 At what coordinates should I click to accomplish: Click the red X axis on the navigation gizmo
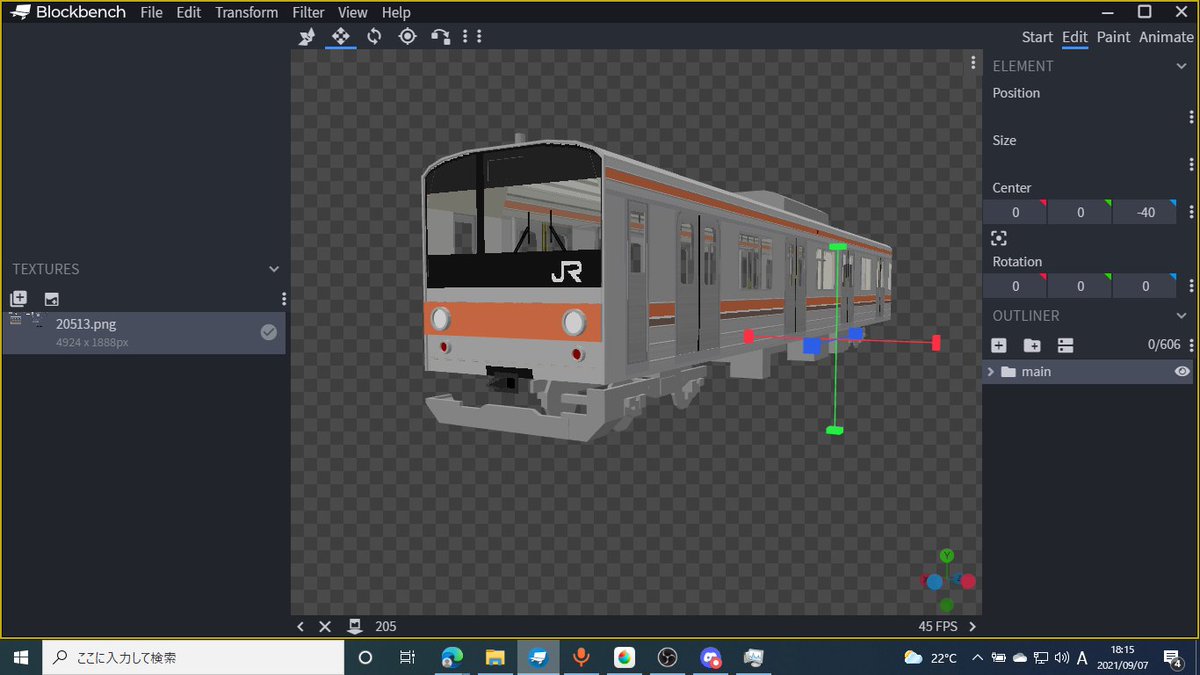pyautogui.click(x=967, y=581)
